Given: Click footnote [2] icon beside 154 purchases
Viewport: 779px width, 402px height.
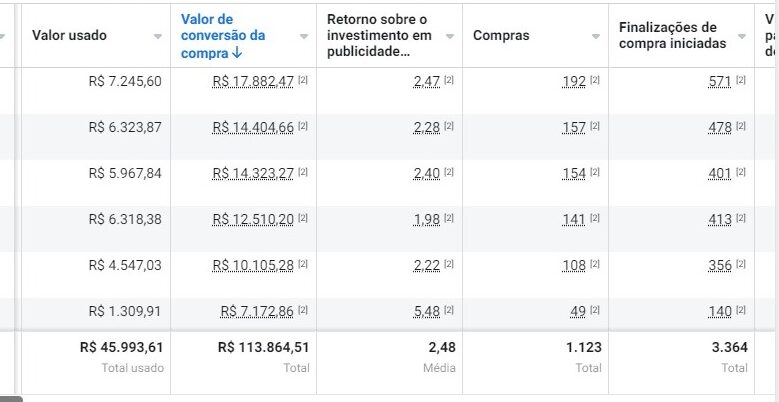Looking at the screenshot, I should point(595,173).
